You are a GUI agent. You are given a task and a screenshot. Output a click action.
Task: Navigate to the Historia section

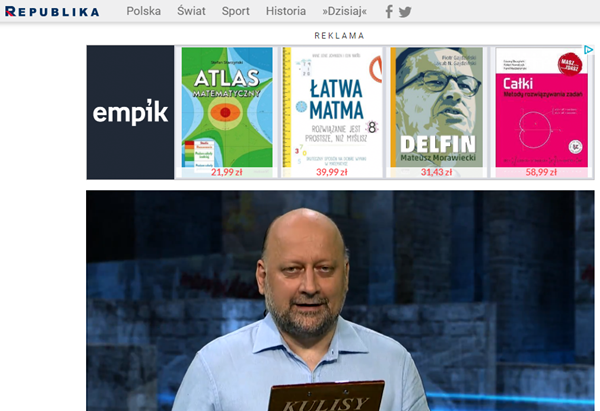coord(286,11)
